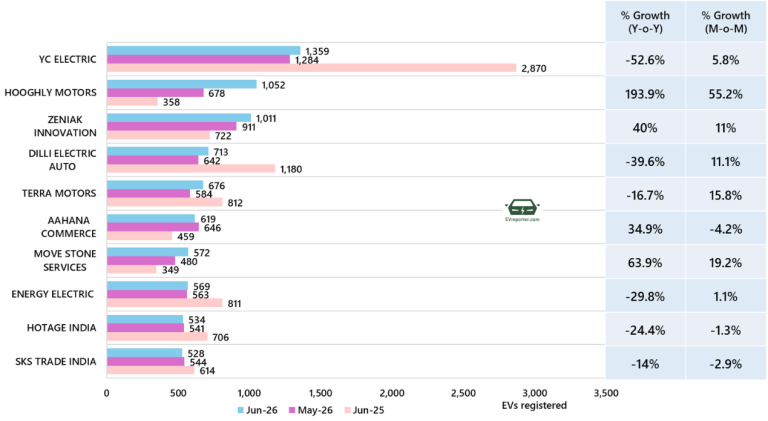The image size is (768, 421).
Task: Click Aahana Commerce's May-26 value 646
Action: tap(213, 228)
